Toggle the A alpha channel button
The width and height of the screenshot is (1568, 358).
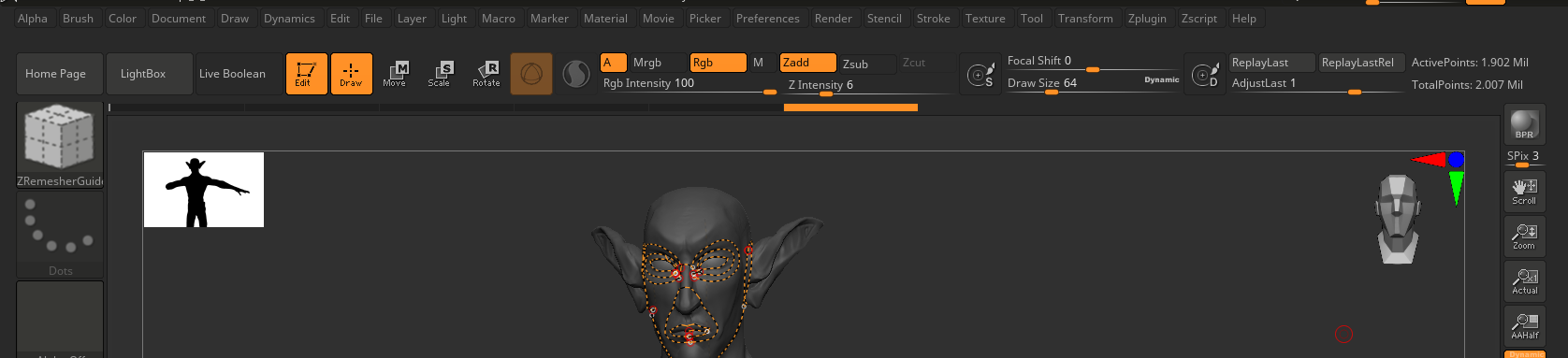click(613, 63)
